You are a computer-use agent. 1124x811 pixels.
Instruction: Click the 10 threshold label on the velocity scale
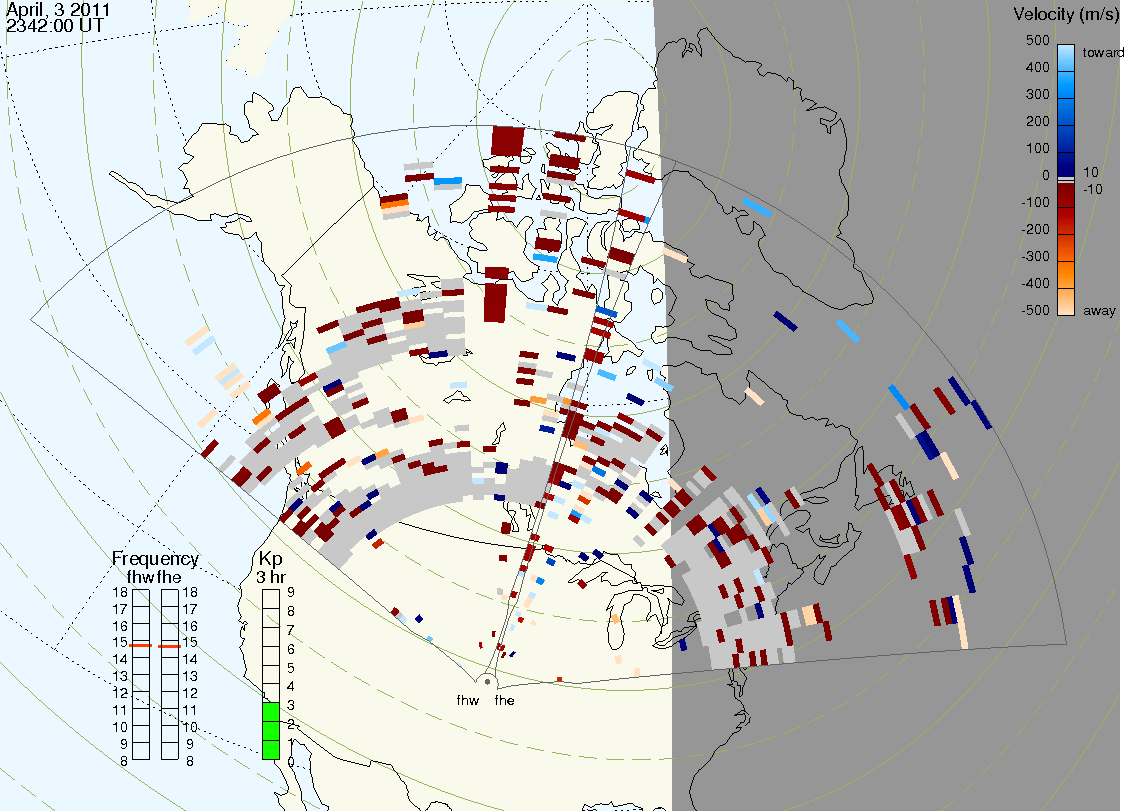[1090, 172]
